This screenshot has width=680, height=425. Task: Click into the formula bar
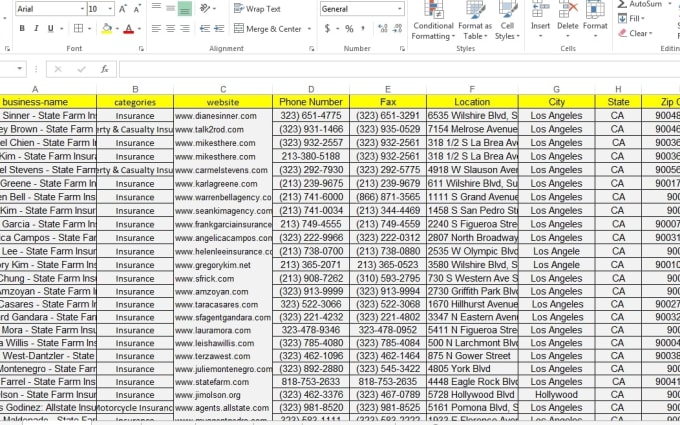[399, 69]
